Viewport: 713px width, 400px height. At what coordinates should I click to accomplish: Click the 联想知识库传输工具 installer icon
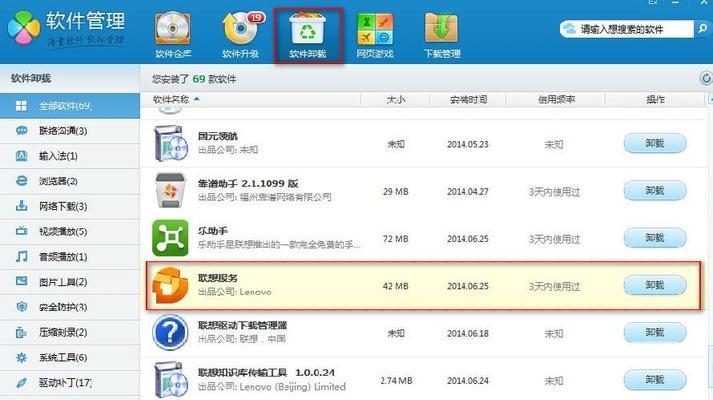click(x=171, y=380)
